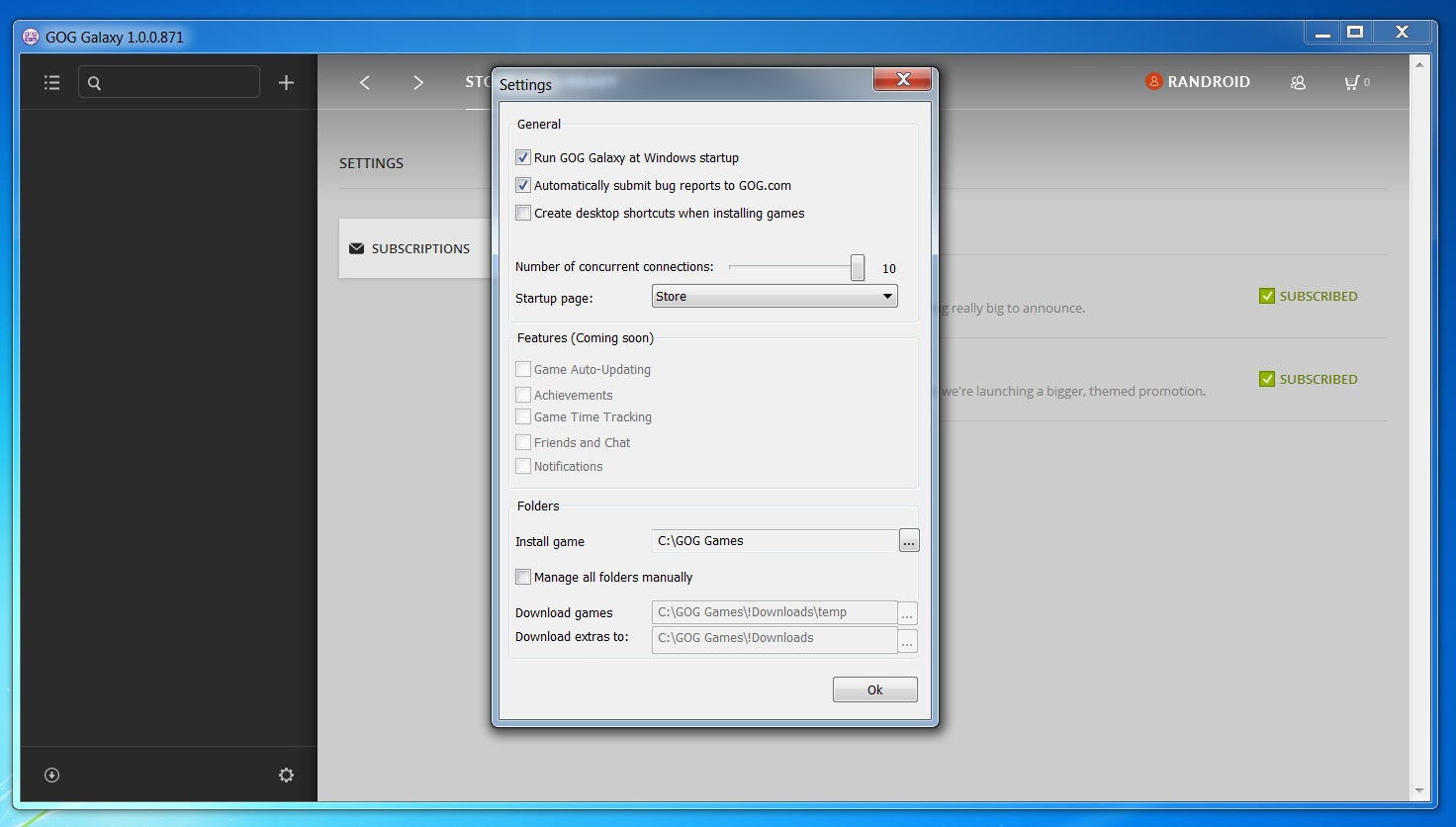Open downloads icon in sidebar footer
The image size is (1456, 827).
click(52, 775)
